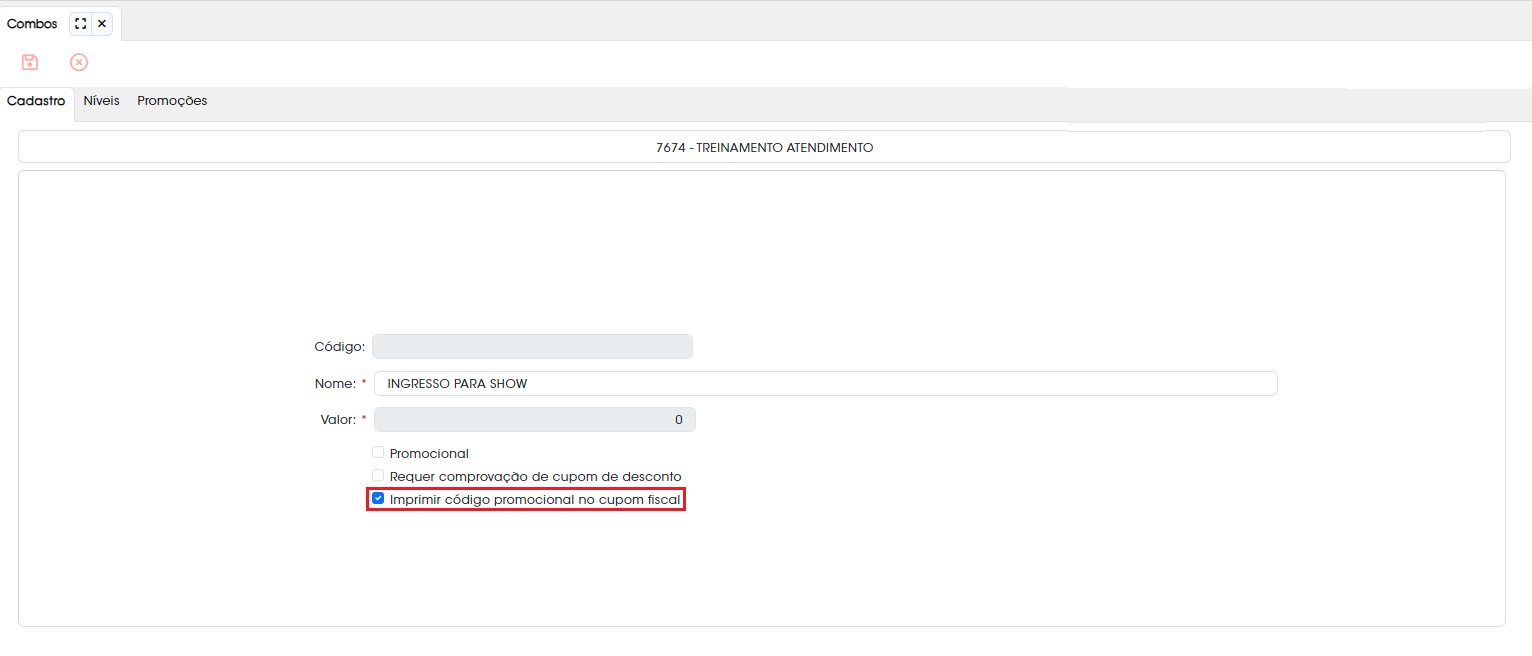The width and height of the screenshot is (1532, 656).
Task: Open the Promoções tab
Action: pos(172,101)
